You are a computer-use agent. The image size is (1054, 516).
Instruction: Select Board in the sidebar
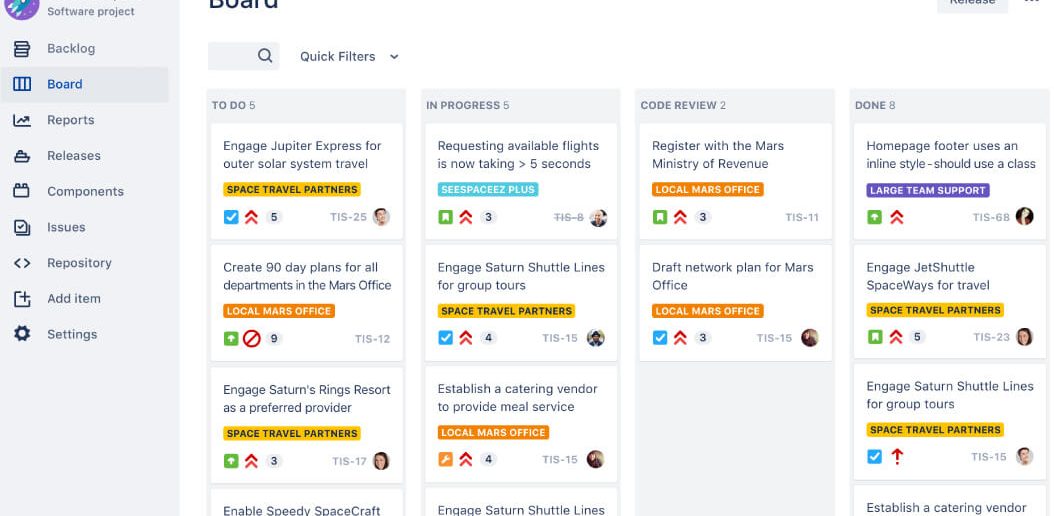(64, 84)
